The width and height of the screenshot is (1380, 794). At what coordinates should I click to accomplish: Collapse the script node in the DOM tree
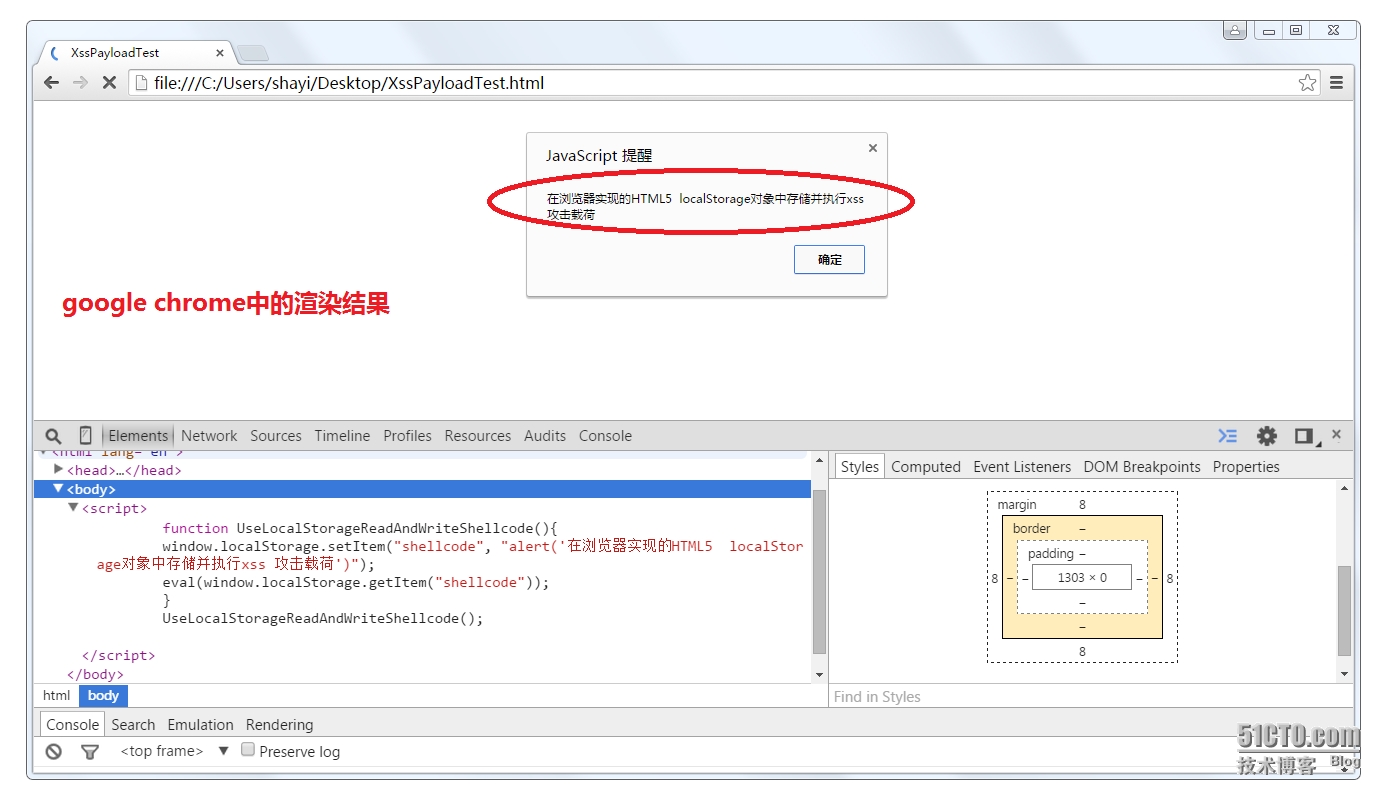click(73, 508)
